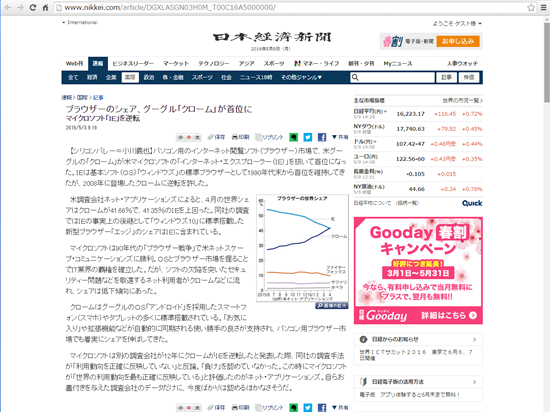Click the browser reload icon
550x412 pixels.
tap(33, 7)
